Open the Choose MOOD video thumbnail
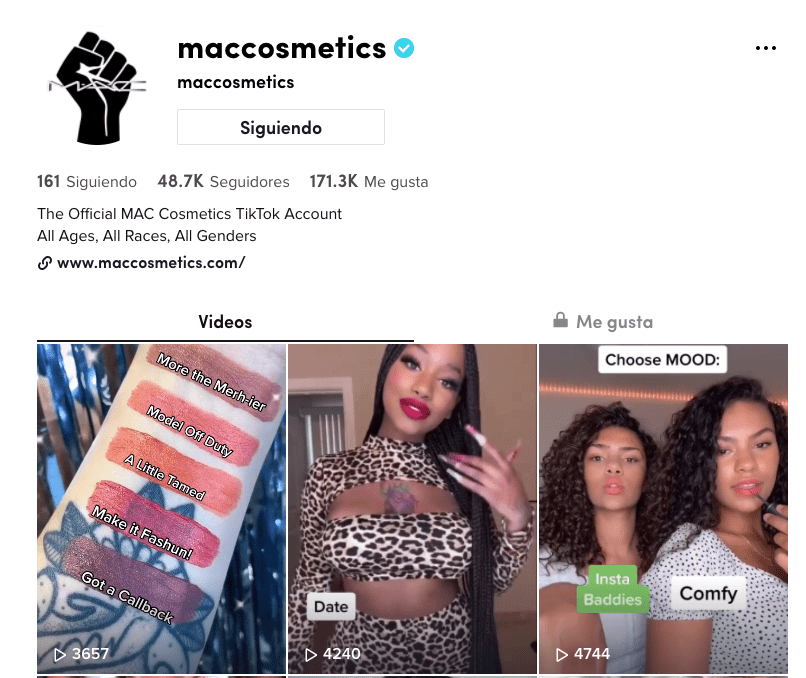The image size is (806, 678). pos(663,509)
